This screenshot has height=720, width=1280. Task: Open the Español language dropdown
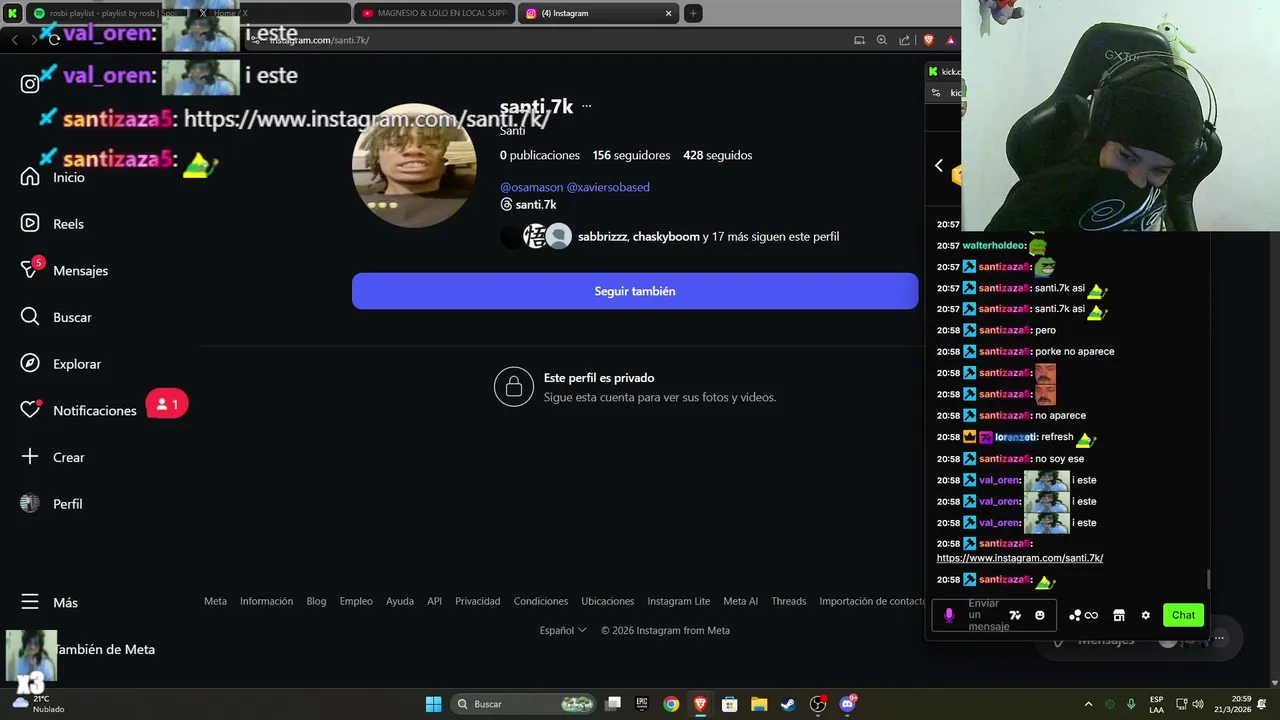coord(563,630)
